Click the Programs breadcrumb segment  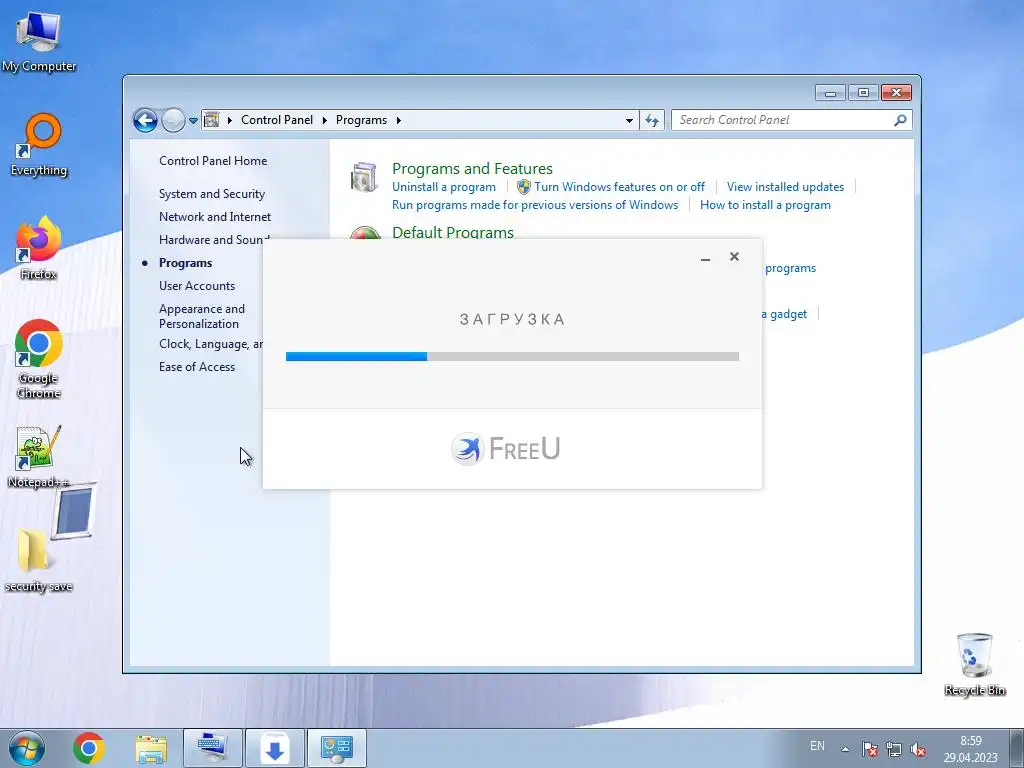point(361,120)
